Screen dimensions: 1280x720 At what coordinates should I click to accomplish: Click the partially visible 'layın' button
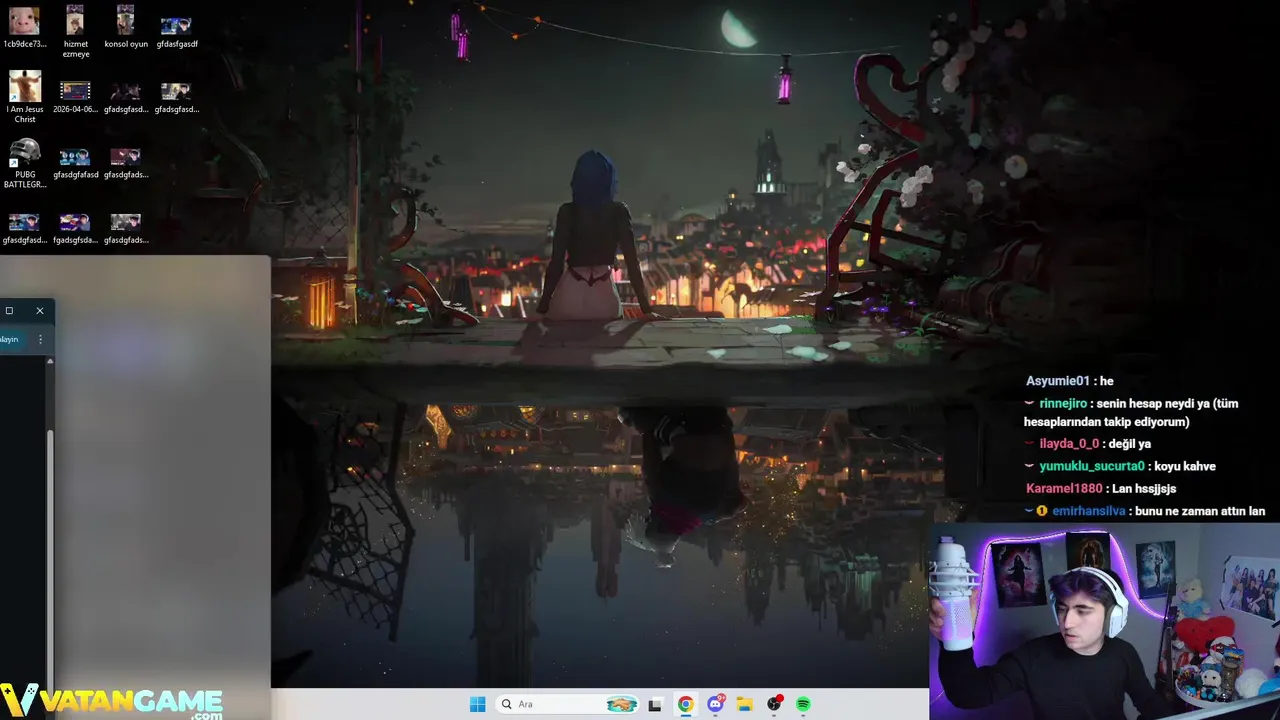pos(9,339)
